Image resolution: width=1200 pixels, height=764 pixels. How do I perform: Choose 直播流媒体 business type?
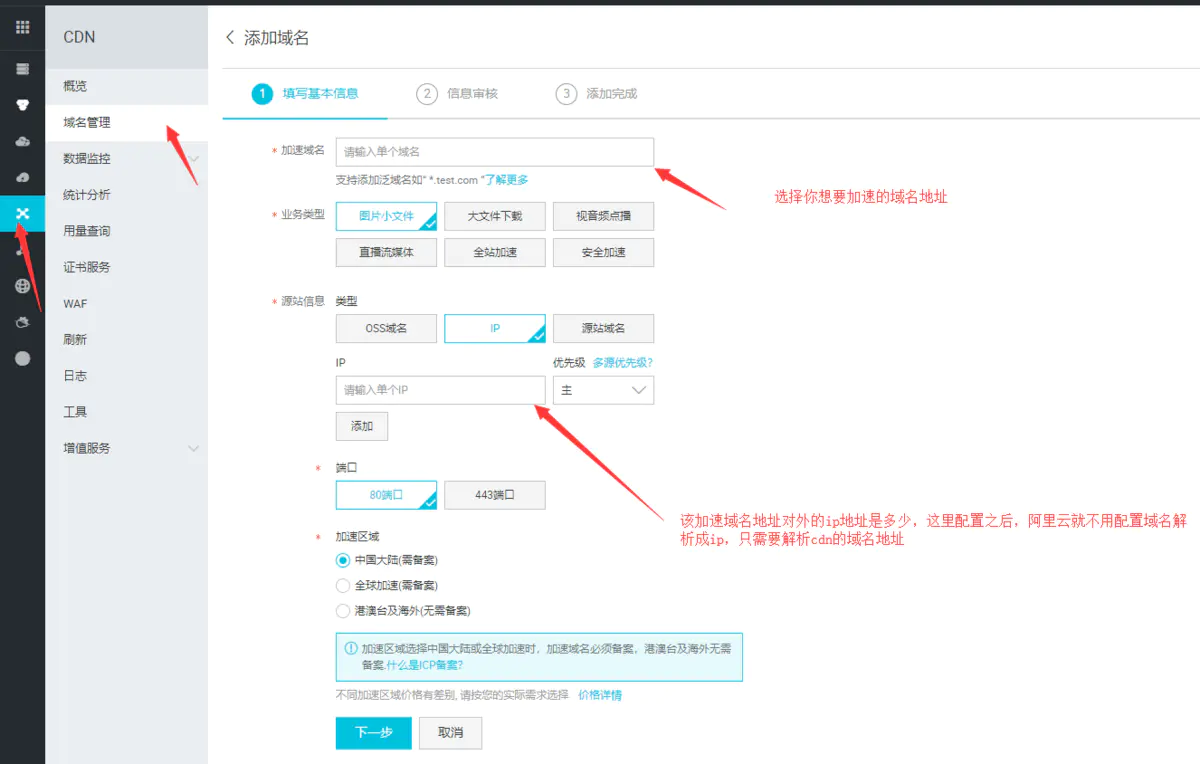tap(386, 252)
